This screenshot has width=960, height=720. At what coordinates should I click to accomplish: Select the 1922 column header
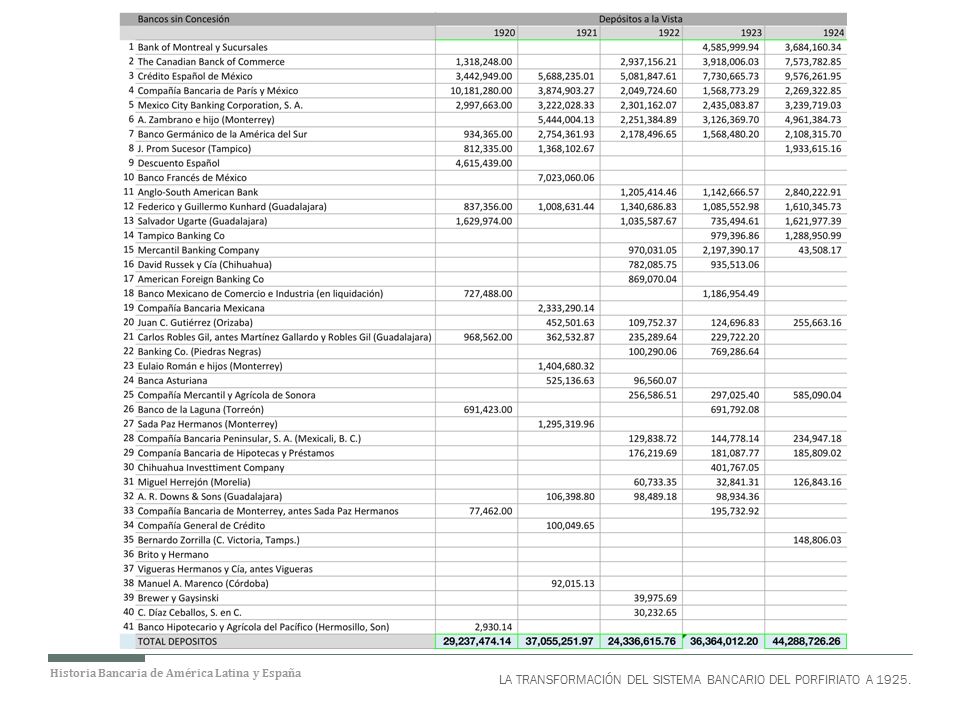669,33
